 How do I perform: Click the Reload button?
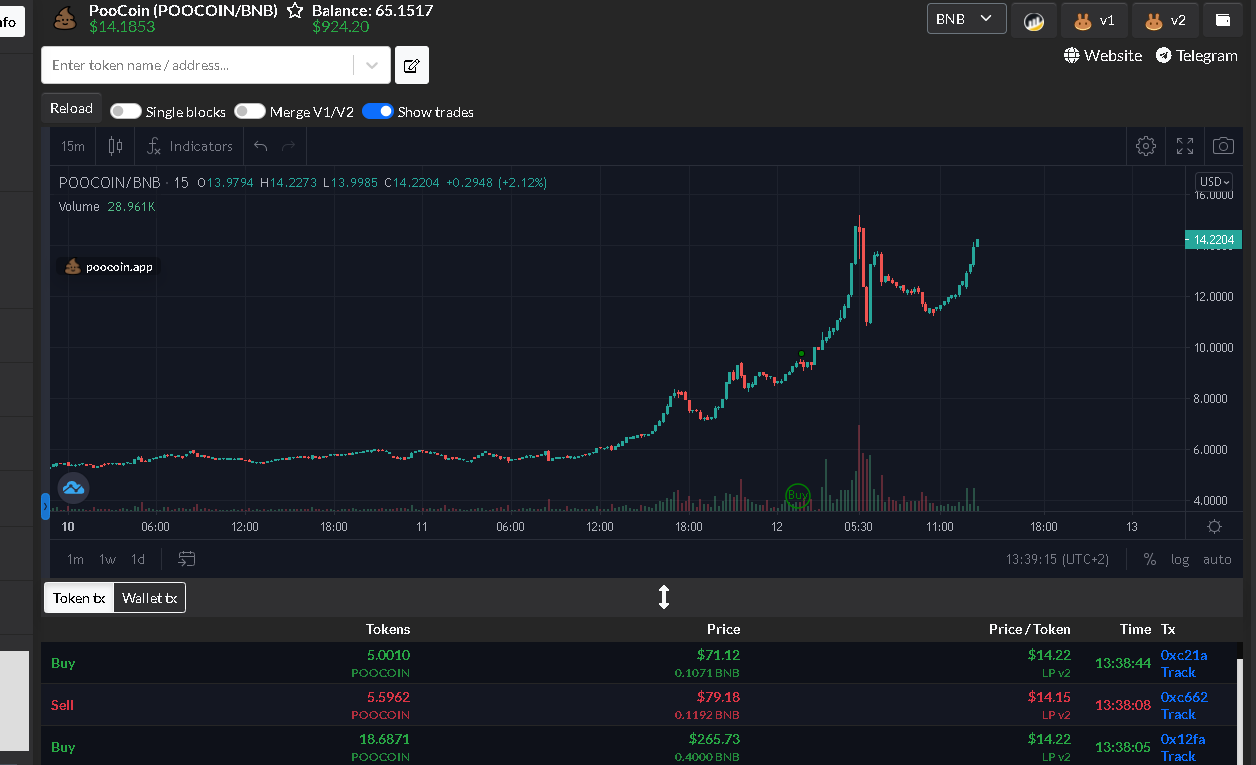(71, 108)
